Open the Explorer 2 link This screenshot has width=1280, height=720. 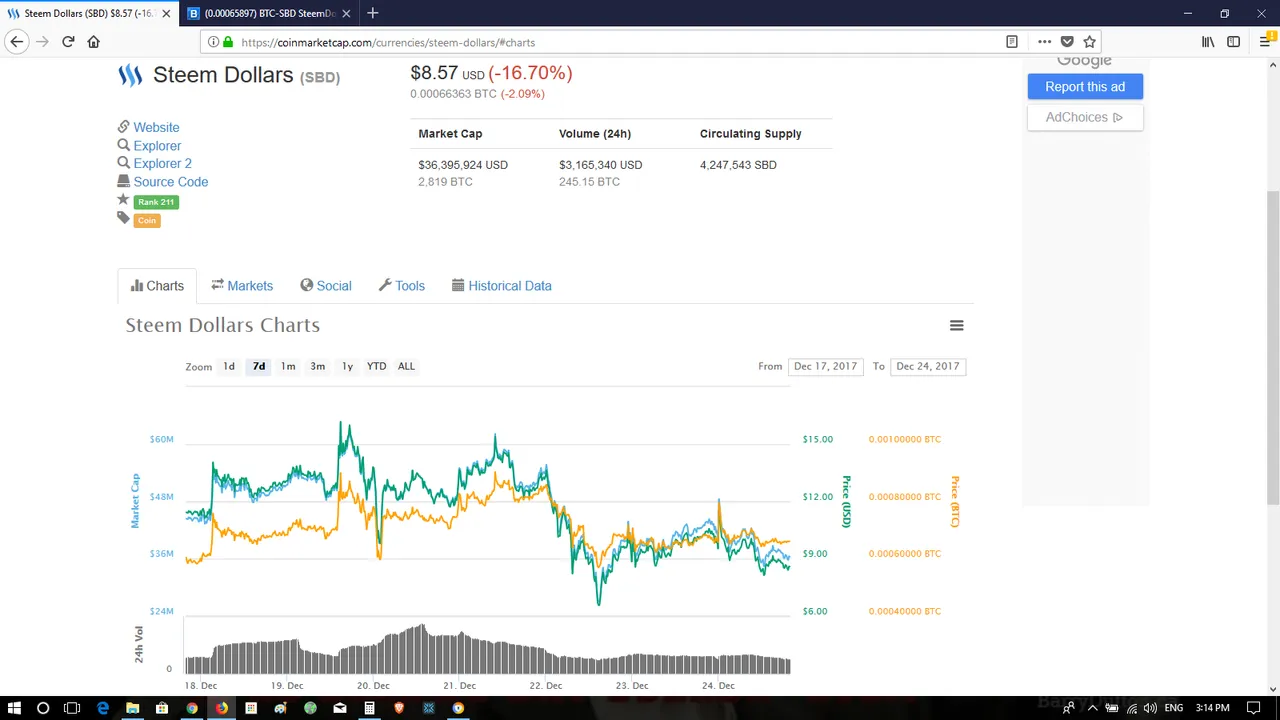tap(162, 164)
